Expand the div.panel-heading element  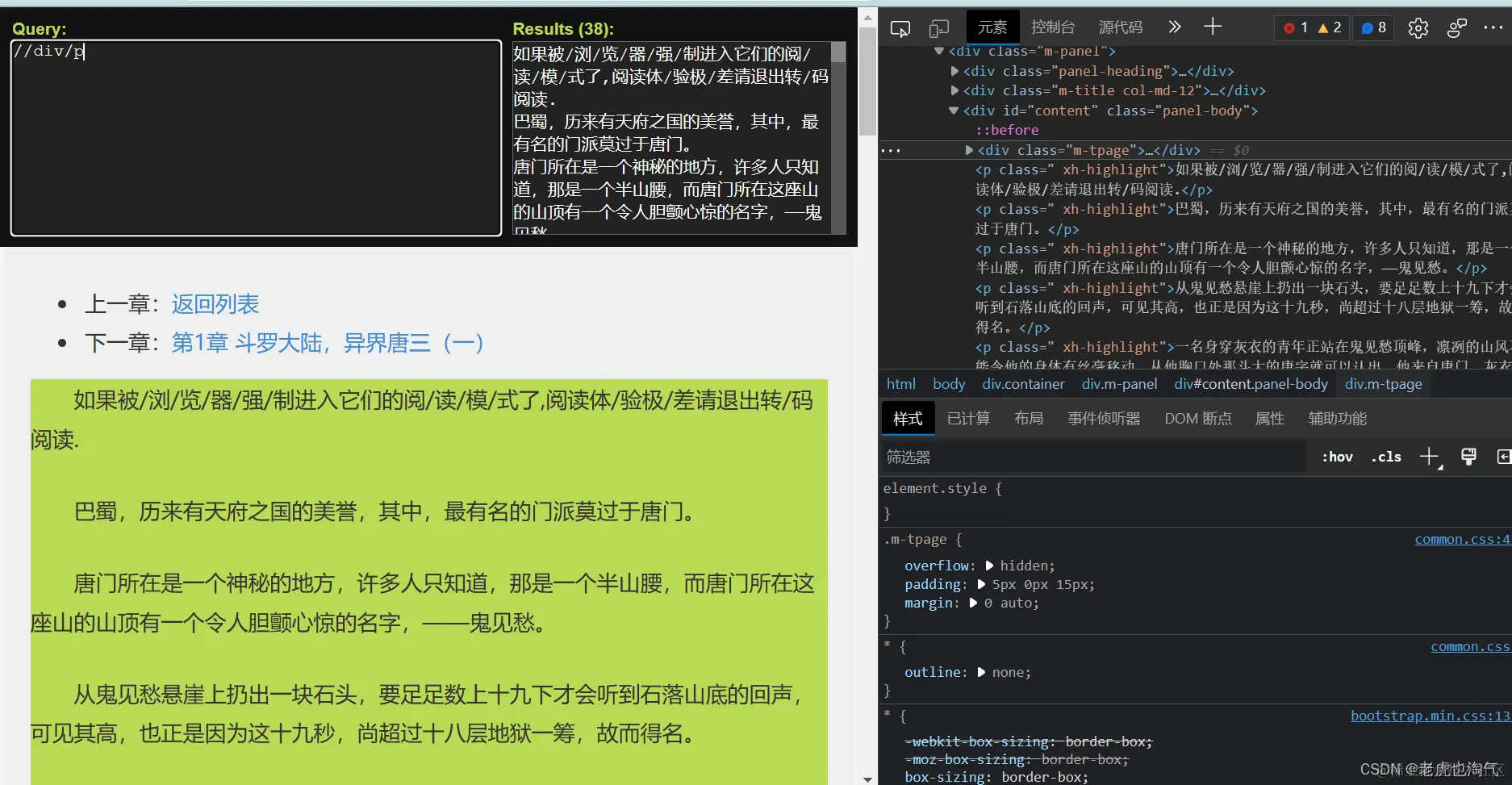coord(954,71)
